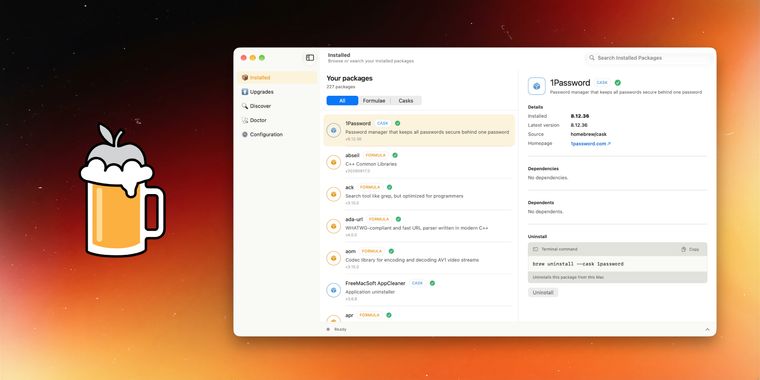The height and width of the screenshot is (380, 760).
Task: Click green check badge beside 1Password in list
Action: (397, 123)
